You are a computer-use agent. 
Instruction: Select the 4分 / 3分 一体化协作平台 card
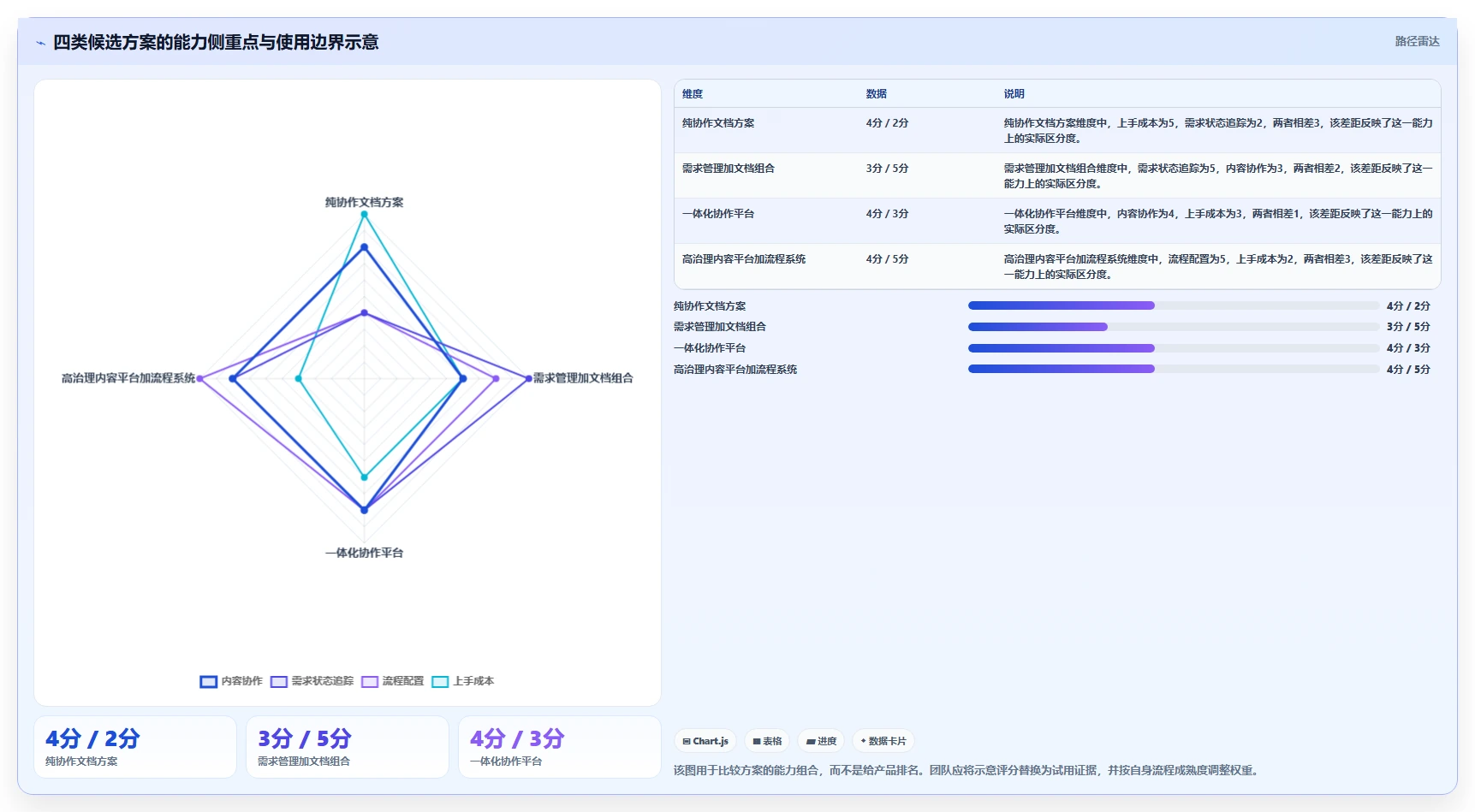pyautogui.click(x=560, y=747)
